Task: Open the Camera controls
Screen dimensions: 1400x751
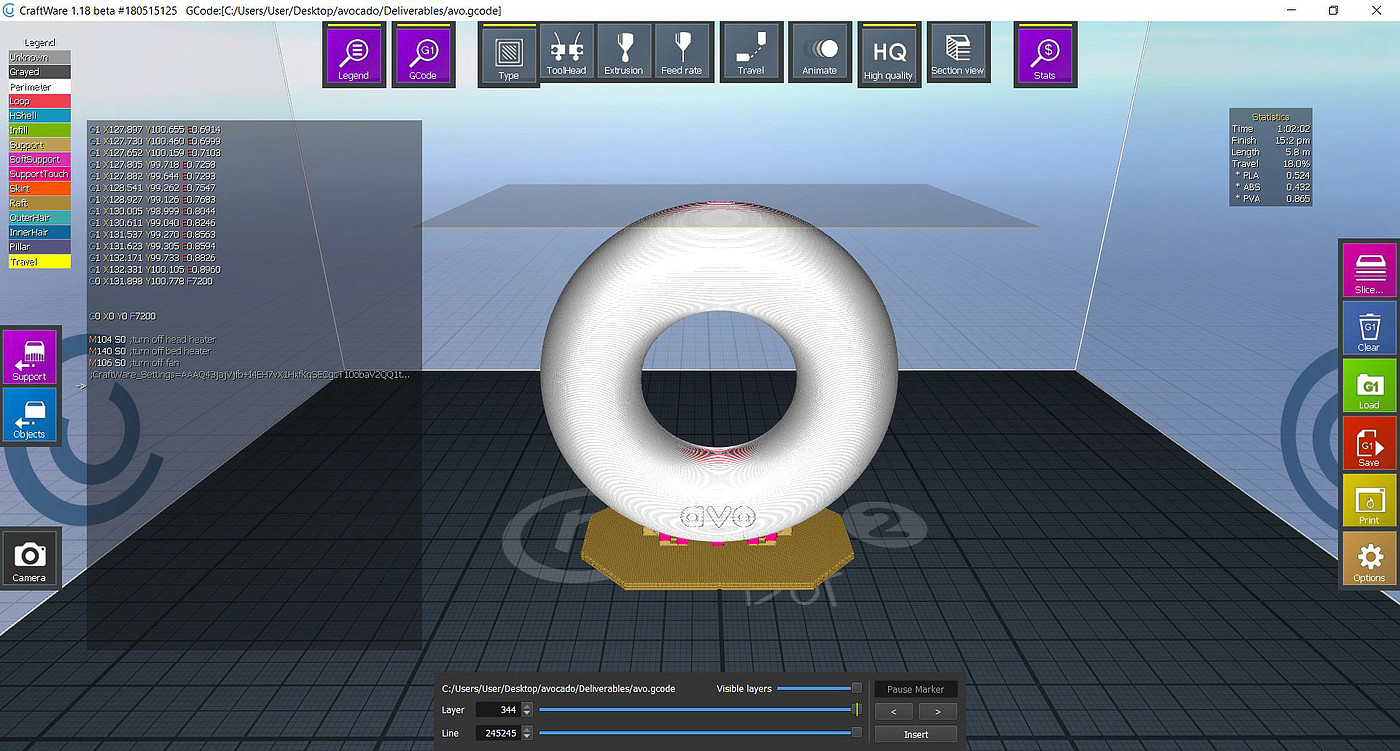Action: [29, 558]
